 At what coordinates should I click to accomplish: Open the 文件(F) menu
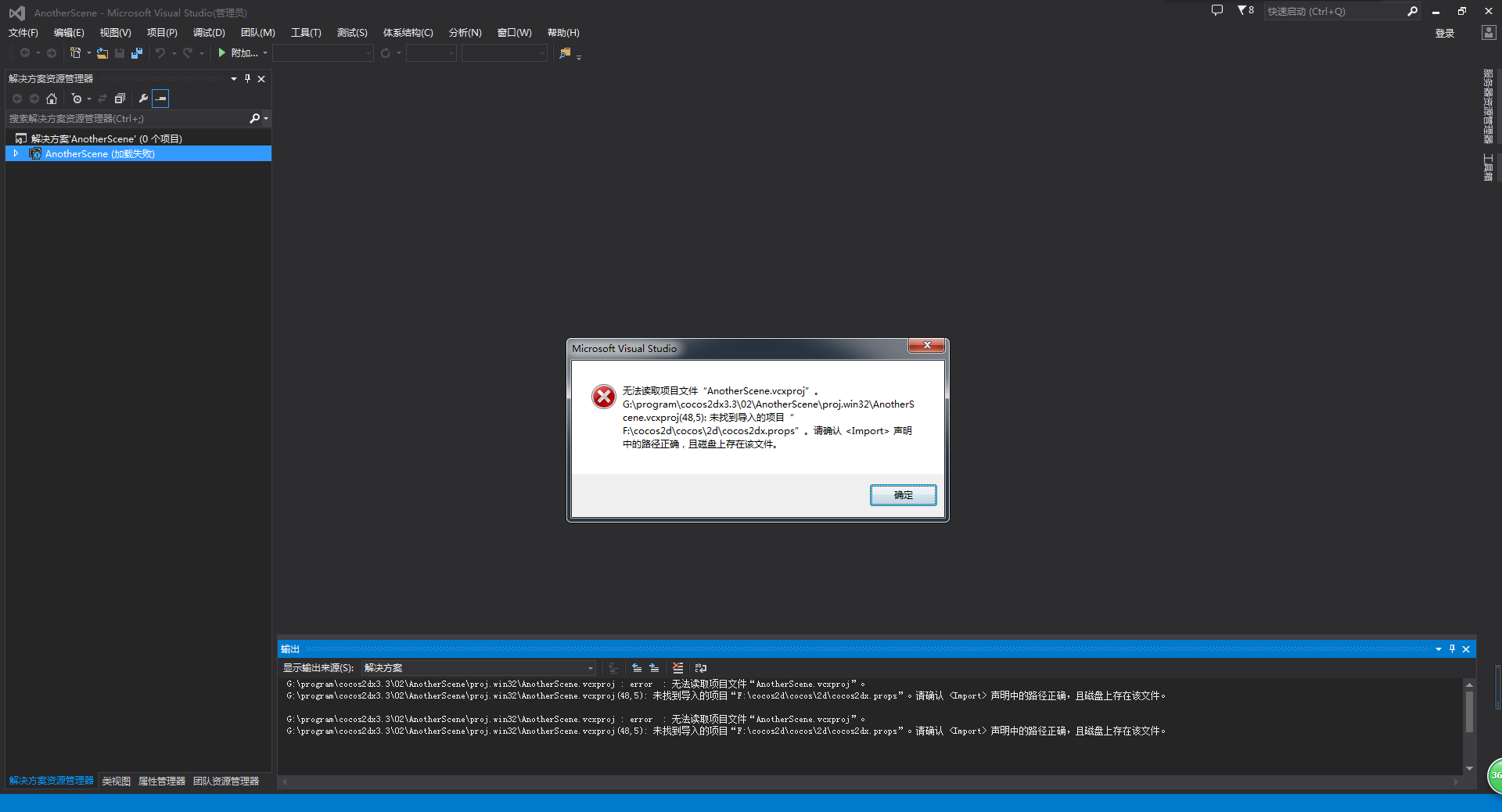coord(23,33)
